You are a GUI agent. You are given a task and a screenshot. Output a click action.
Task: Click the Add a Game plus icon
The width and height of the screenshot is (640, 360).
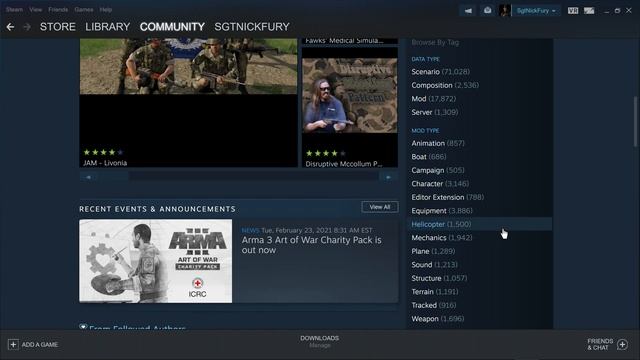coord(13,344)
